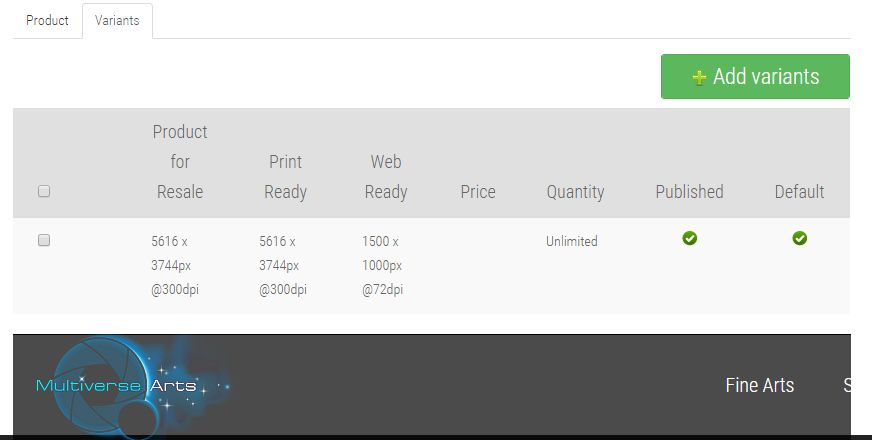Click the Product for Resale column header

pos(180,162)
